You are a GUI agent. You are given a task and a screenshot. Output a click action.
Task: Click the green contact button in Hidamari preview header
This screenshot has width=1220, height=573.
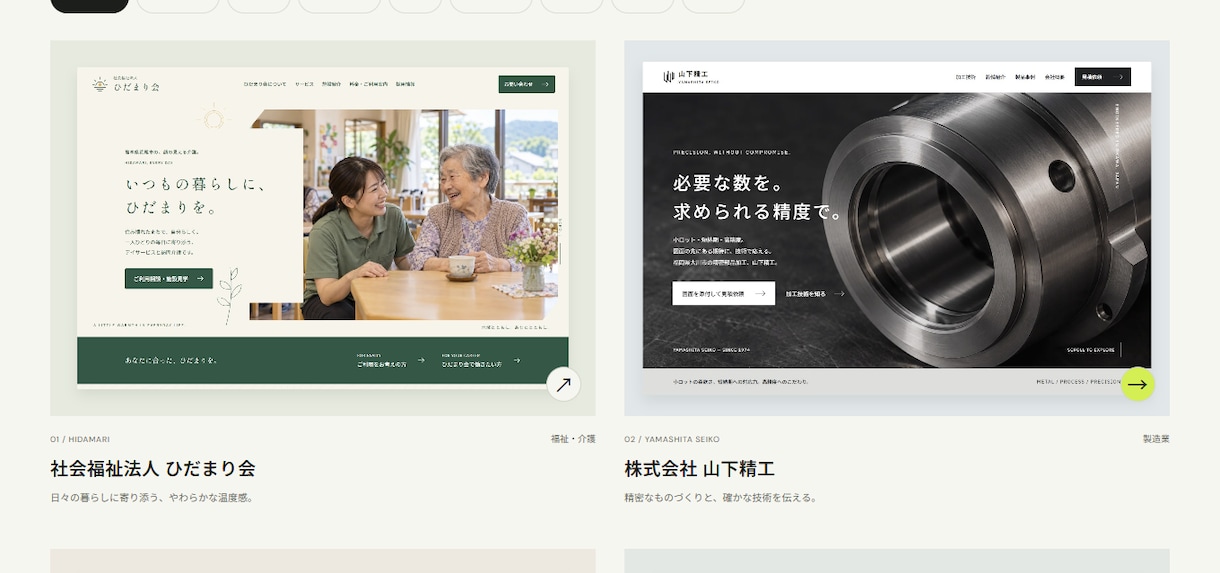tap(526, 84)
